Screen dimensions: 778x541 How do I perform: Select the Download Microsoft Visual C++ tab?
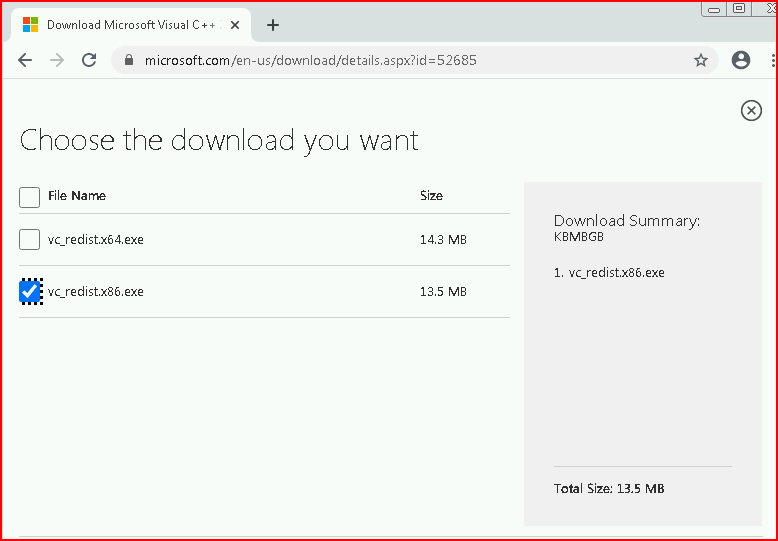pos(131,25)
